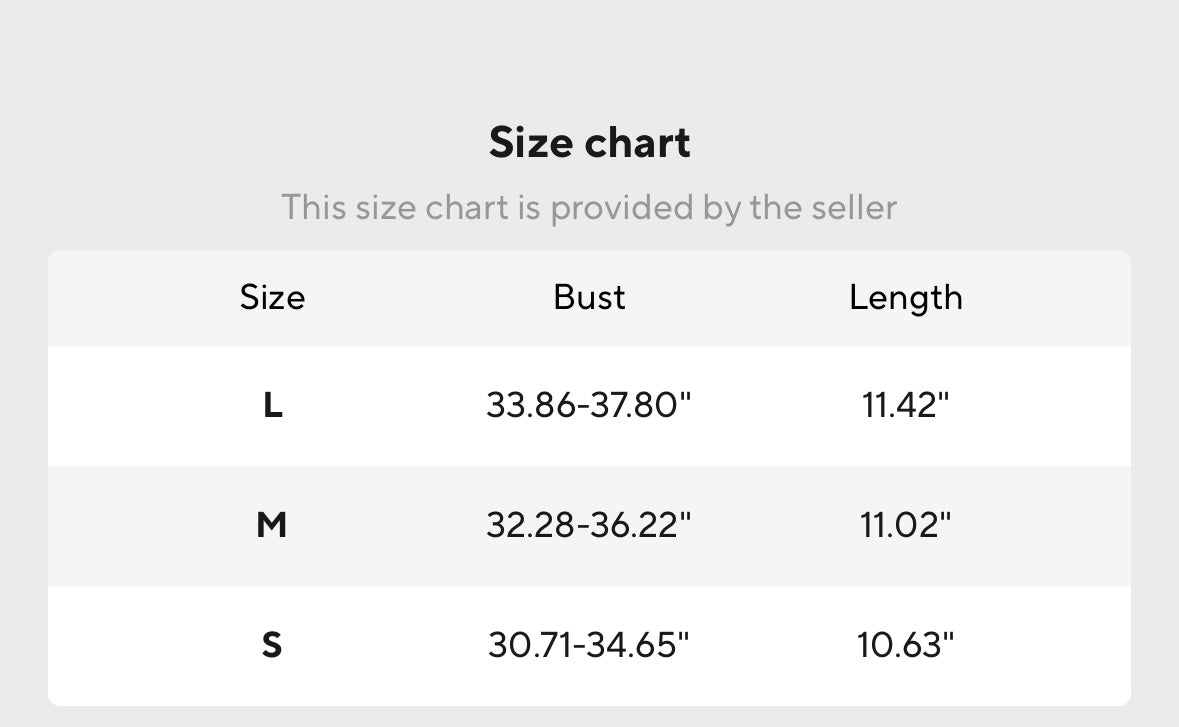Image resolution: width=1179 pixels, height=727 pixels.
Task: Click the Bust column header
Action: point(589,297)
